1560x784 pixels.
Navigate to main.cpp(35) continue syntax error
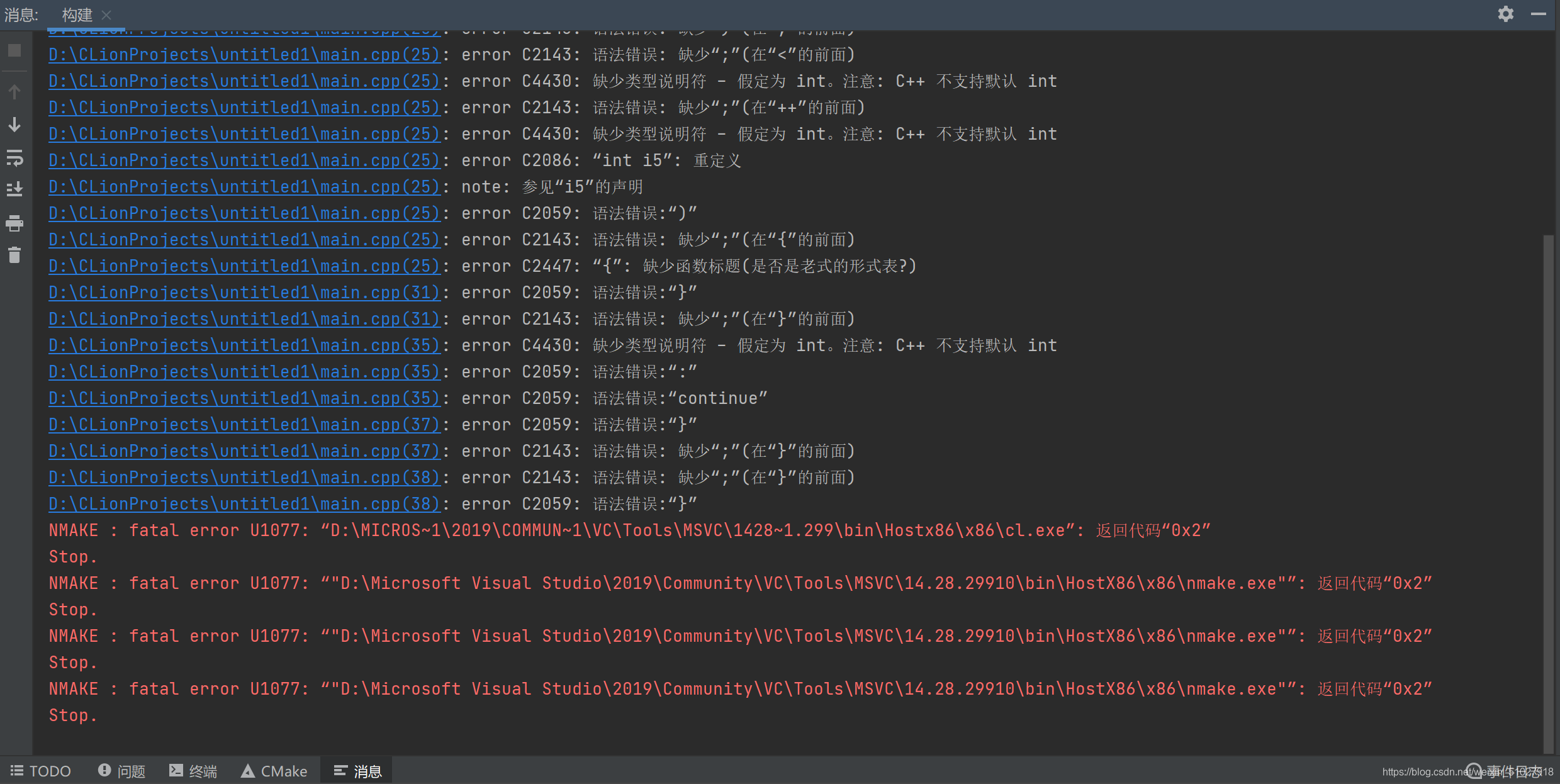(x=244, y=398)
